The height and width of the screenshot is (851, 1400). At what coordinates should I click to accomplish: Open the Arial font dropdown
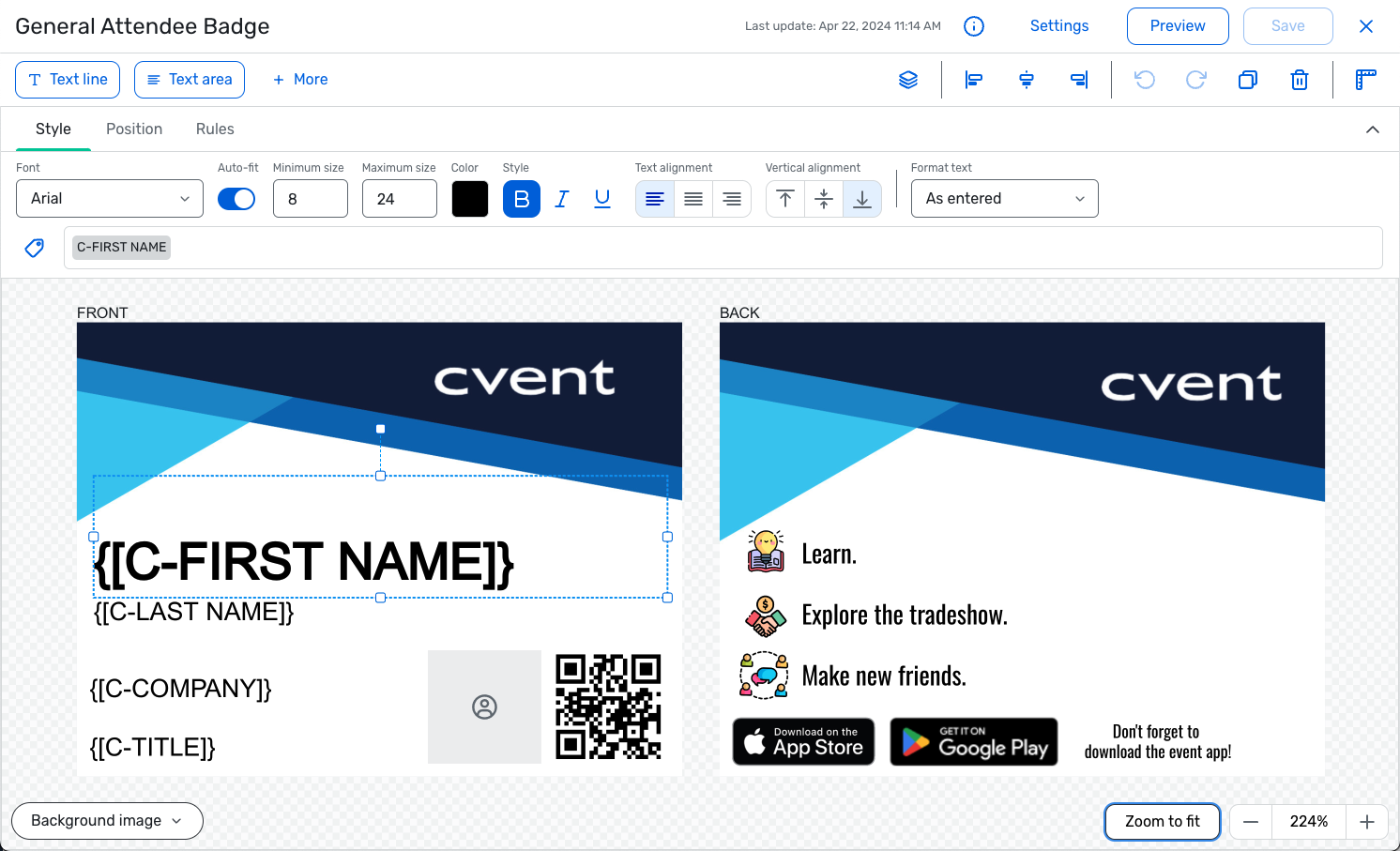(110, 199)
